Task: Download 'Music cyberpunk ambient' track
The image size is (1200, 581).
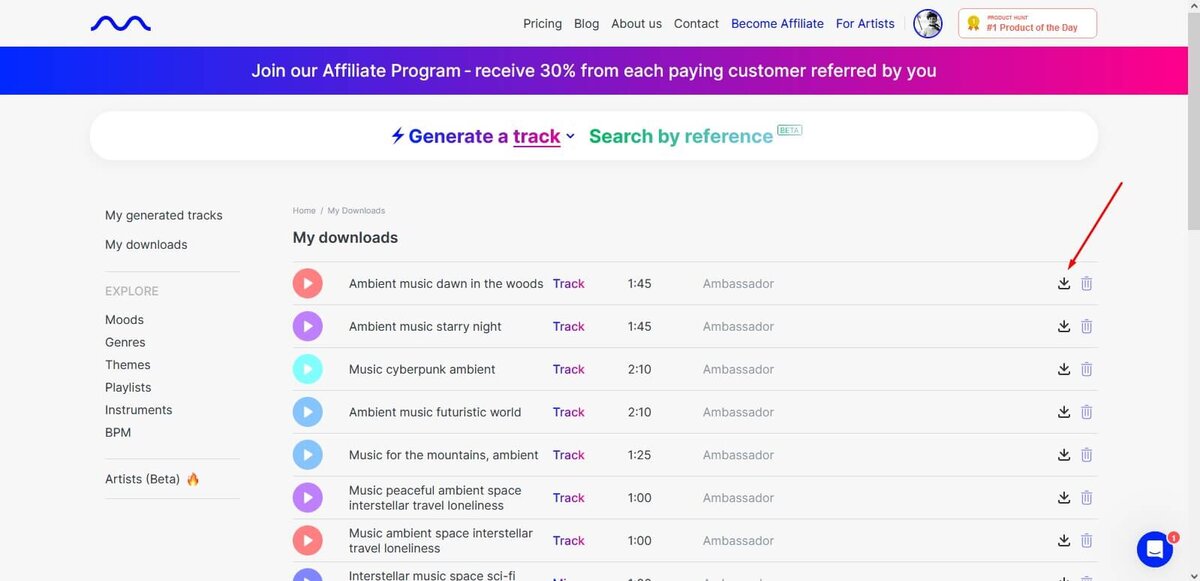Action: point(1064,369)
